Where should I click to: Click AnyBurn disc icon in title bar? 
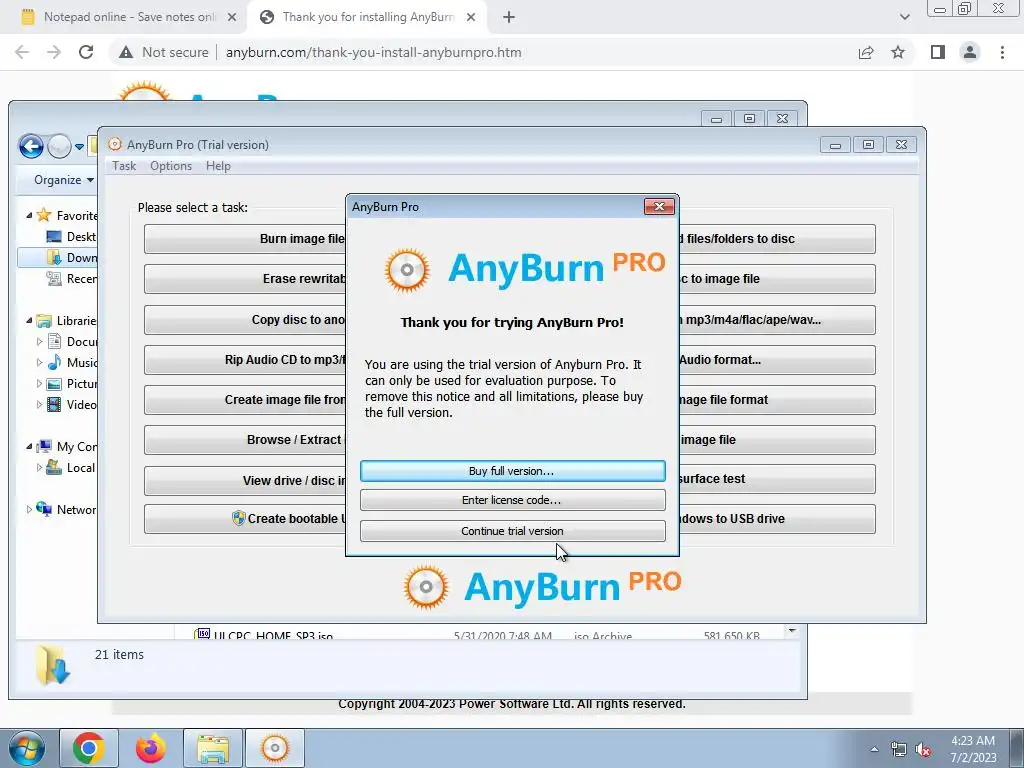(115, 144)
